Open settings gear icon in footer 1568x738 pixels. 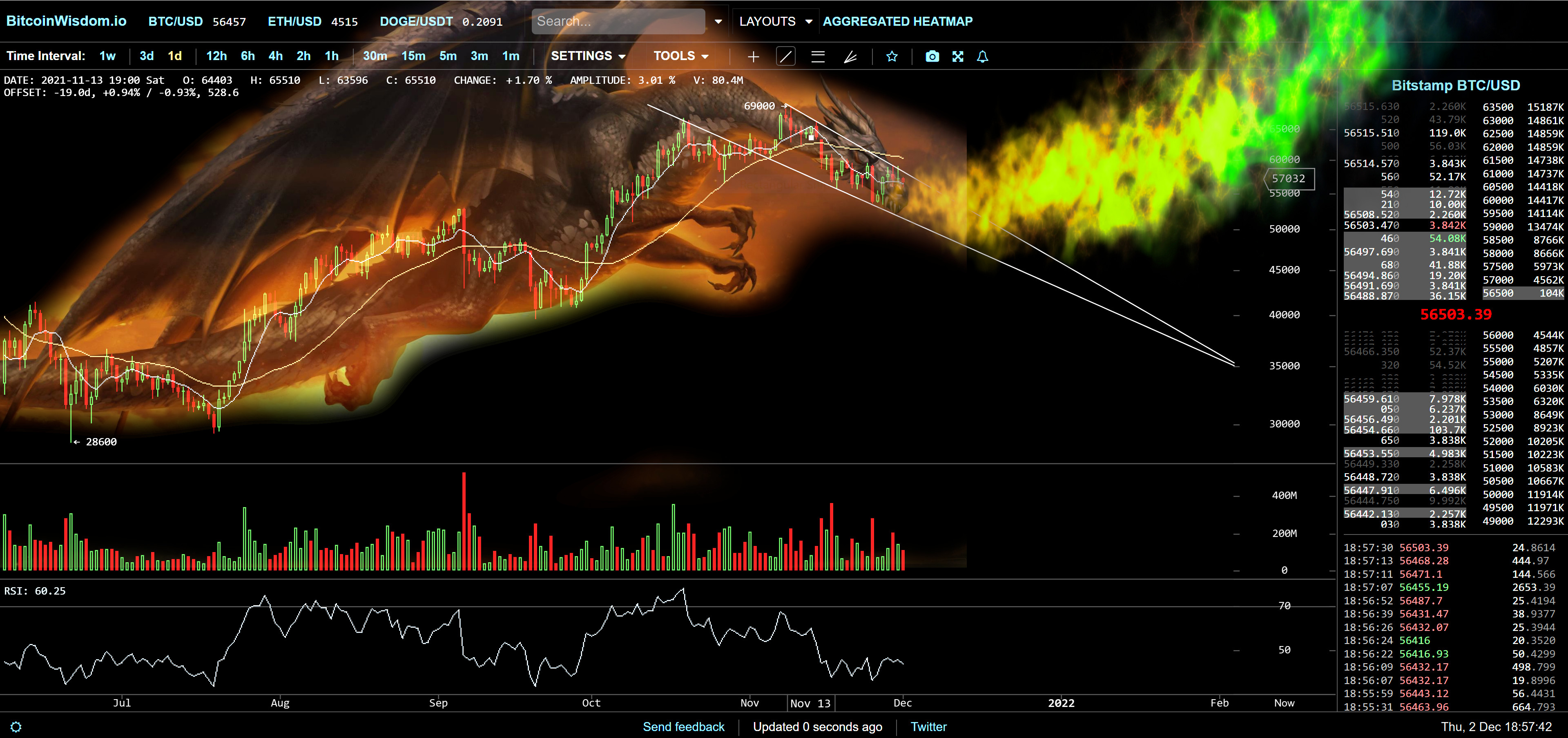(x=16, y=727)
